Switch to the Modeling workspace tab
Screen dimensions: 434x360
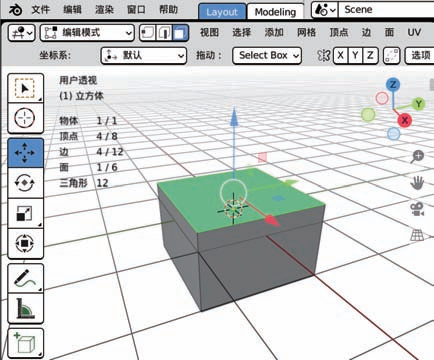click(x=275, y=12)
